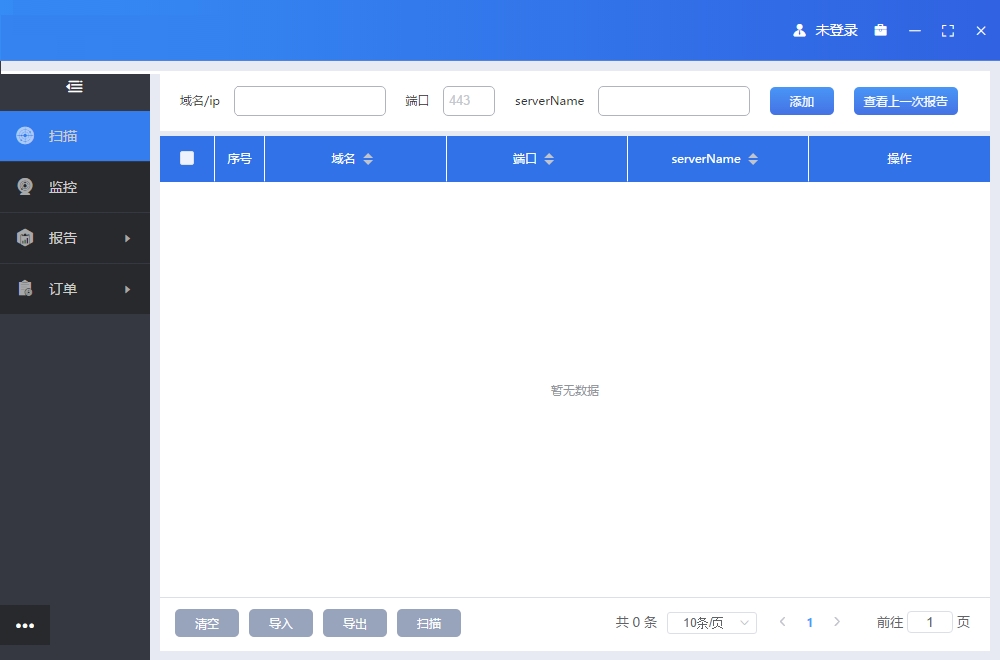Sort the 端口 column by its arrows
The height and width of the screenshot is (660, 1000).
pos(549,159)
